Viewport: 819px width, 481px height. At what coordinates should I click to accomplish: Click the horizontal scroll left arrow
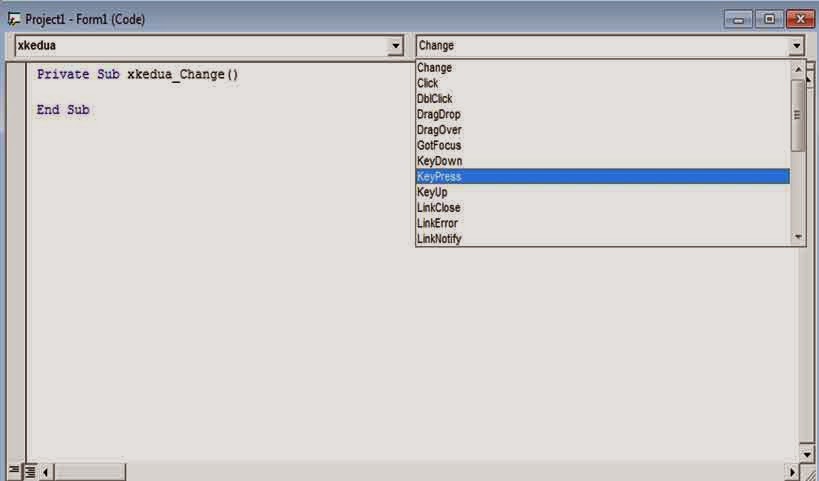(46, 473)
